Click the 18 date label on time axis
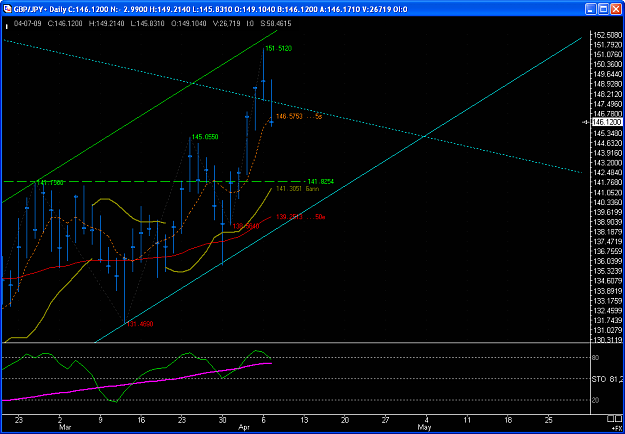The height and width of the screenshot is (434, 625). (508, 420)
